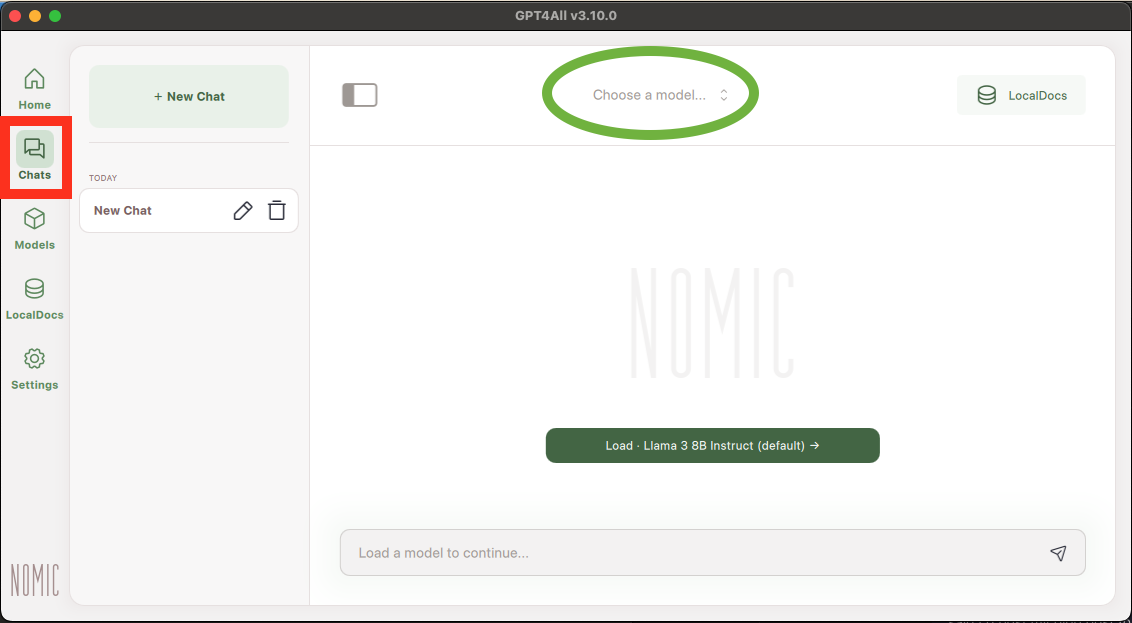
Task: Rename the chat using the pencil icon
Action: [242, 210]
